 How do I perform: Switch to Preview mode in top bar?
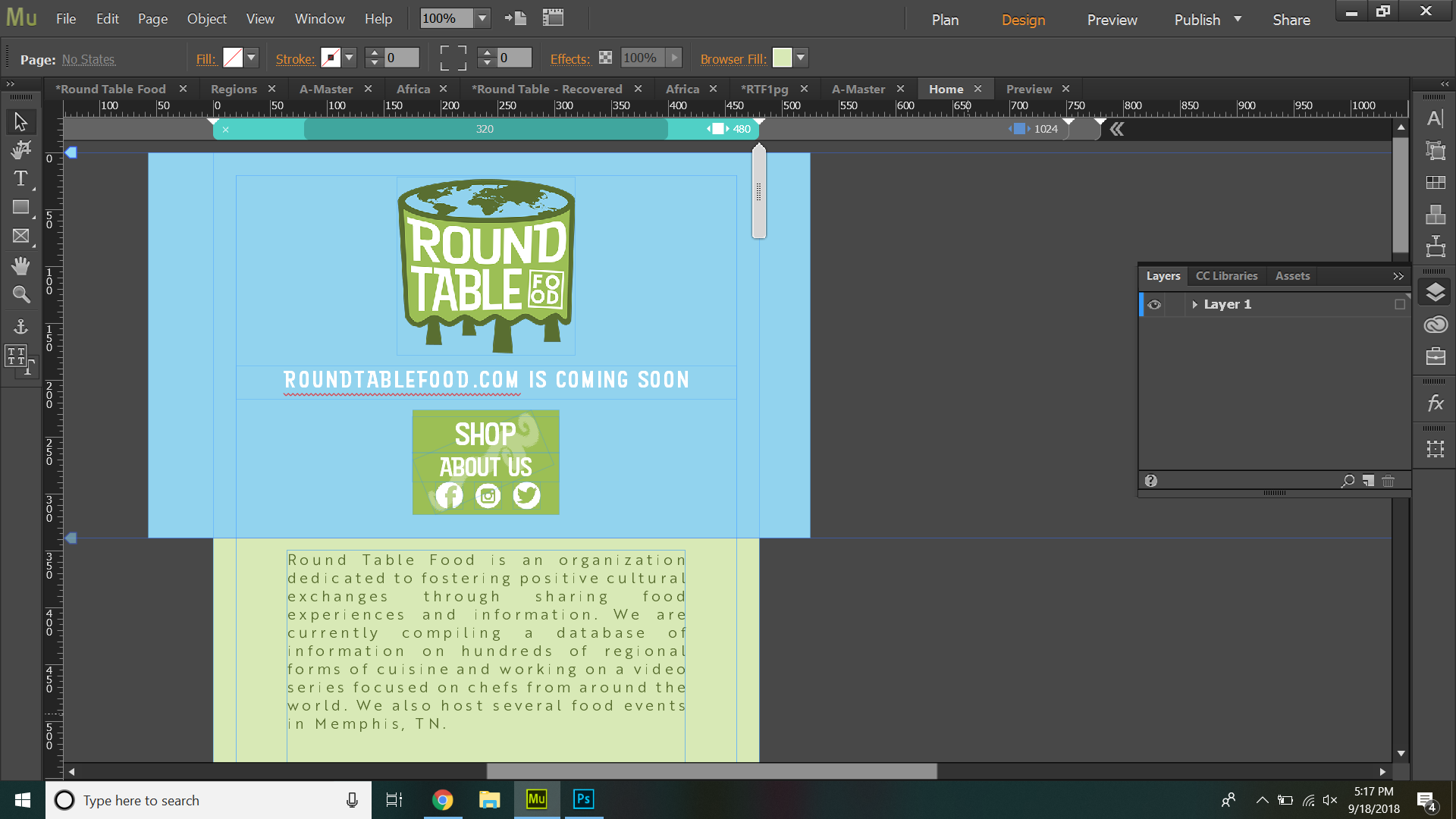pos(1112,20)
